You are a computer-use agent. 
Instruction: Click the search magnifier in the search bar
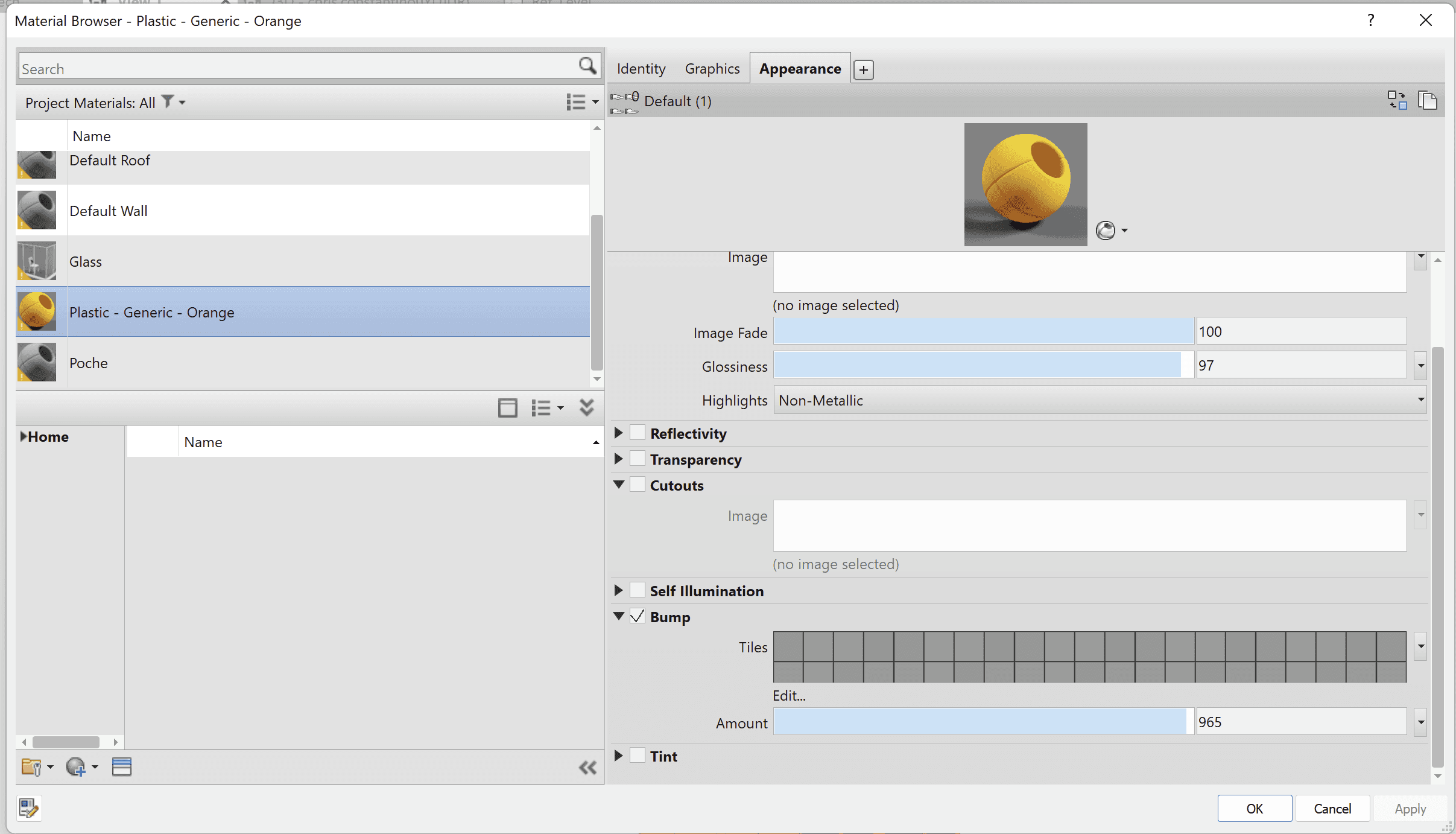tap(586, 65)
